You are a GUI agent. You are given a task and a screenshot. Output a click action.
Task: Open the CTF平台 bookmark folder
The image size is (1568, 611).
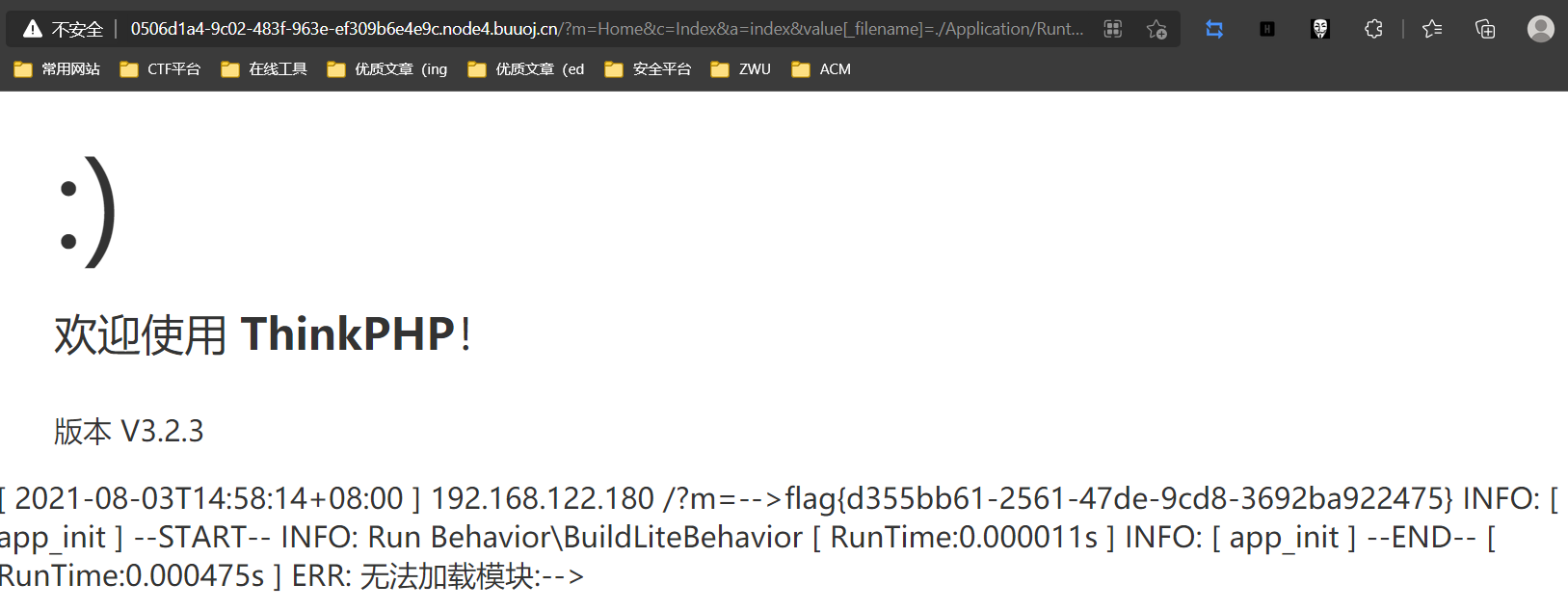pos(160,69)
